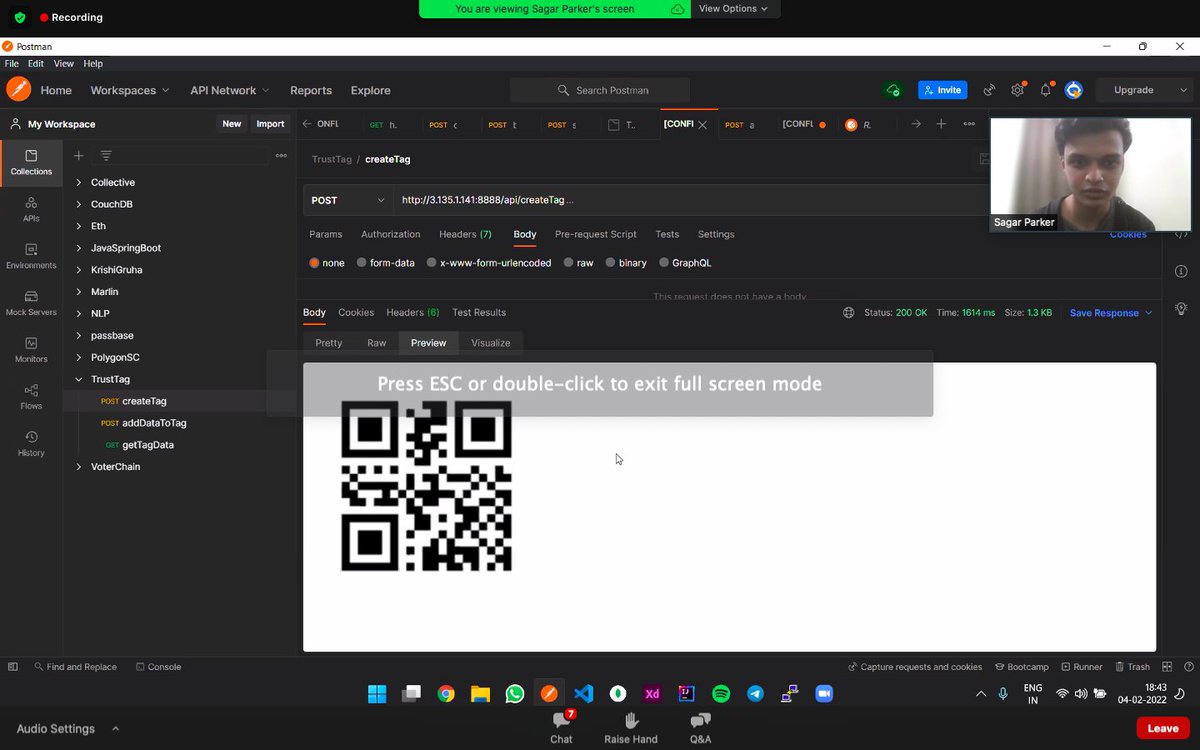Open the capture requests satellite icon in the header
Screen dimensions: 1200x750
click(989, 90)
